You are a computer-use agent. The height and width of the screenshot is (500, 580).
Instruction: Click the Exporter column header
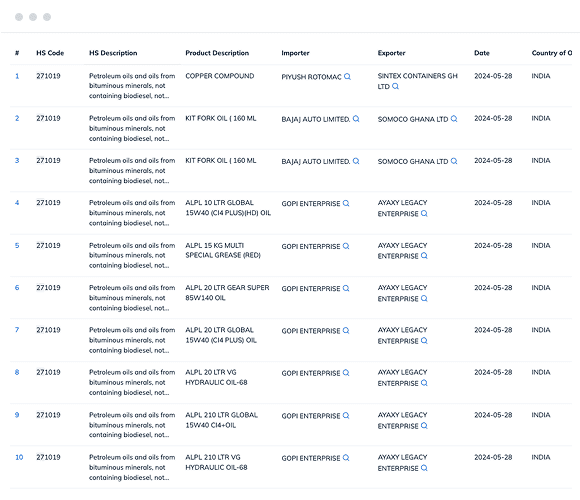pos(391,53)
